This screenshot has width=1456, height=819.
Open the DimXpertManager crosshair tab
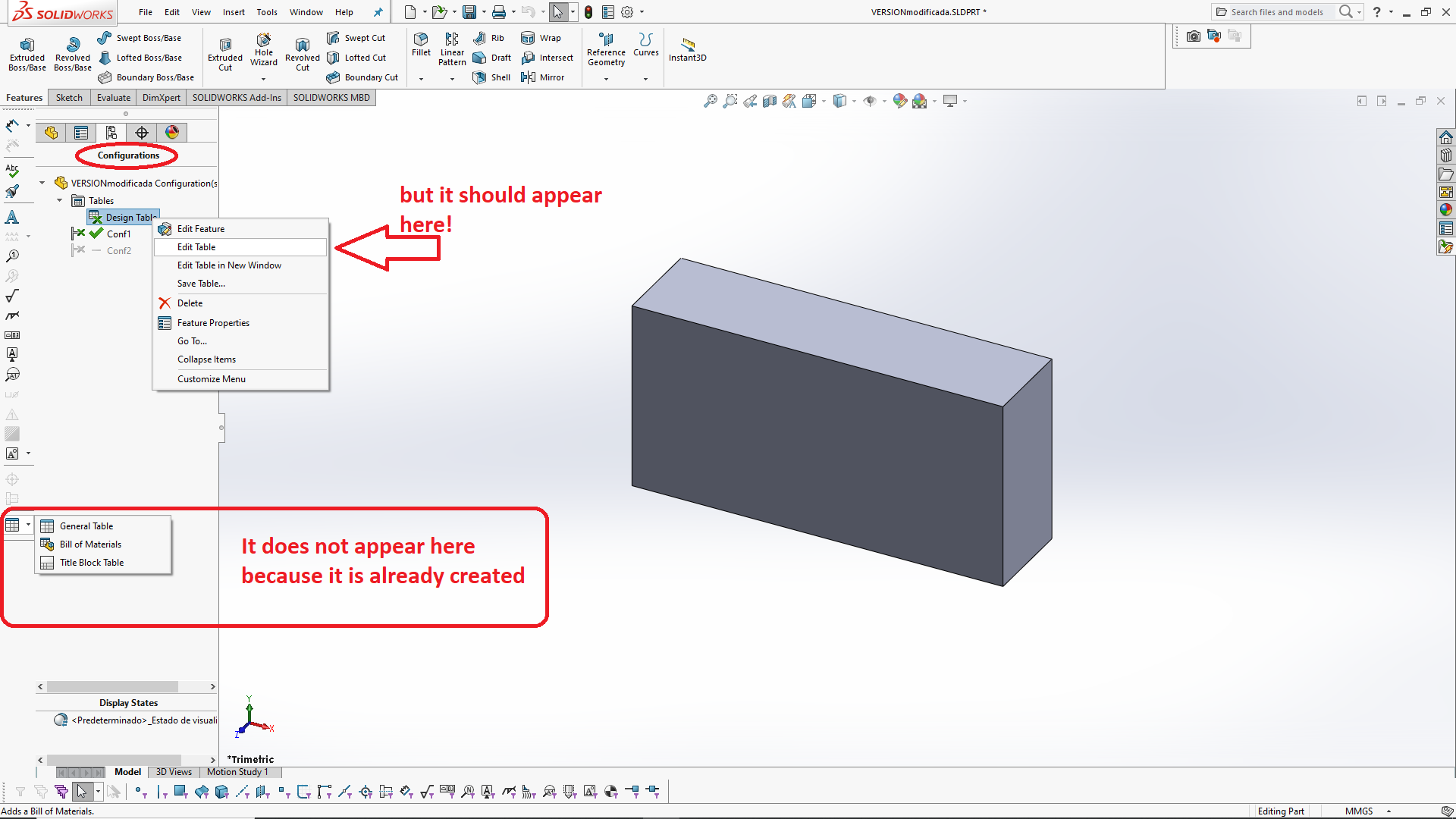coord(142,133)
